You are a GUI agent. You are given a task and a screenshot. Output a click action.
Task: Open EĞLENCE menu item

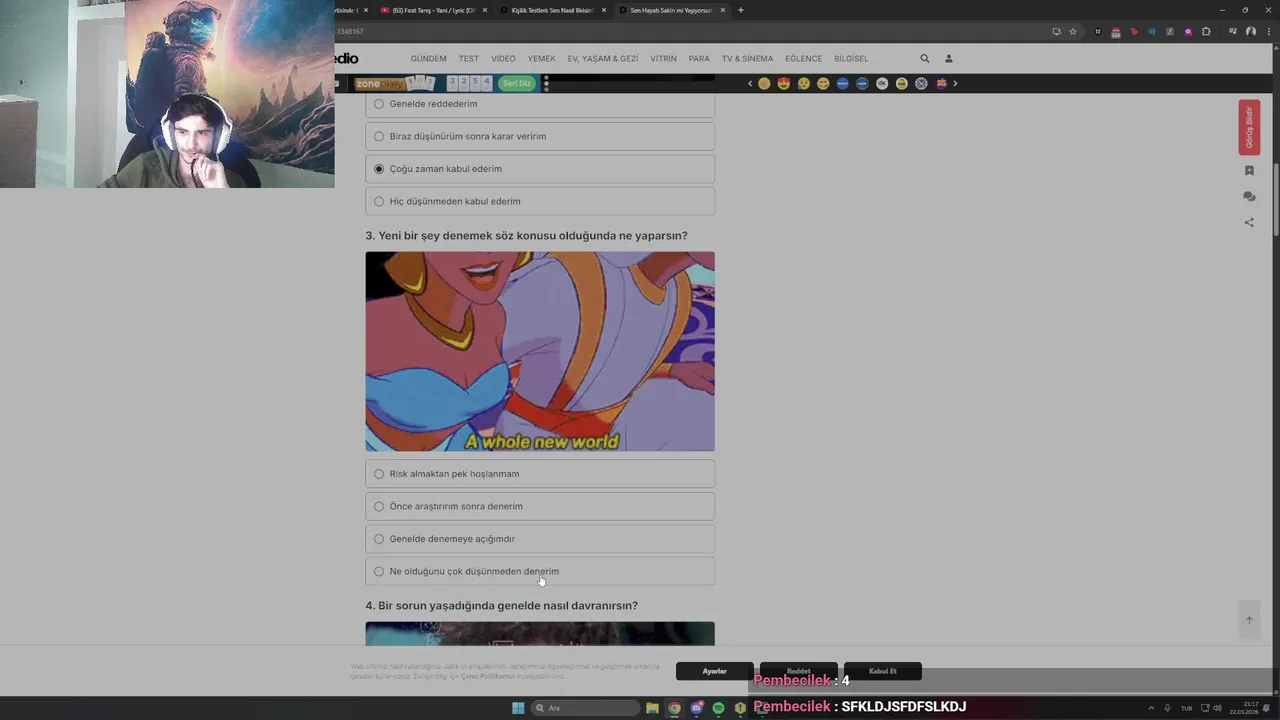click(803, 59)
